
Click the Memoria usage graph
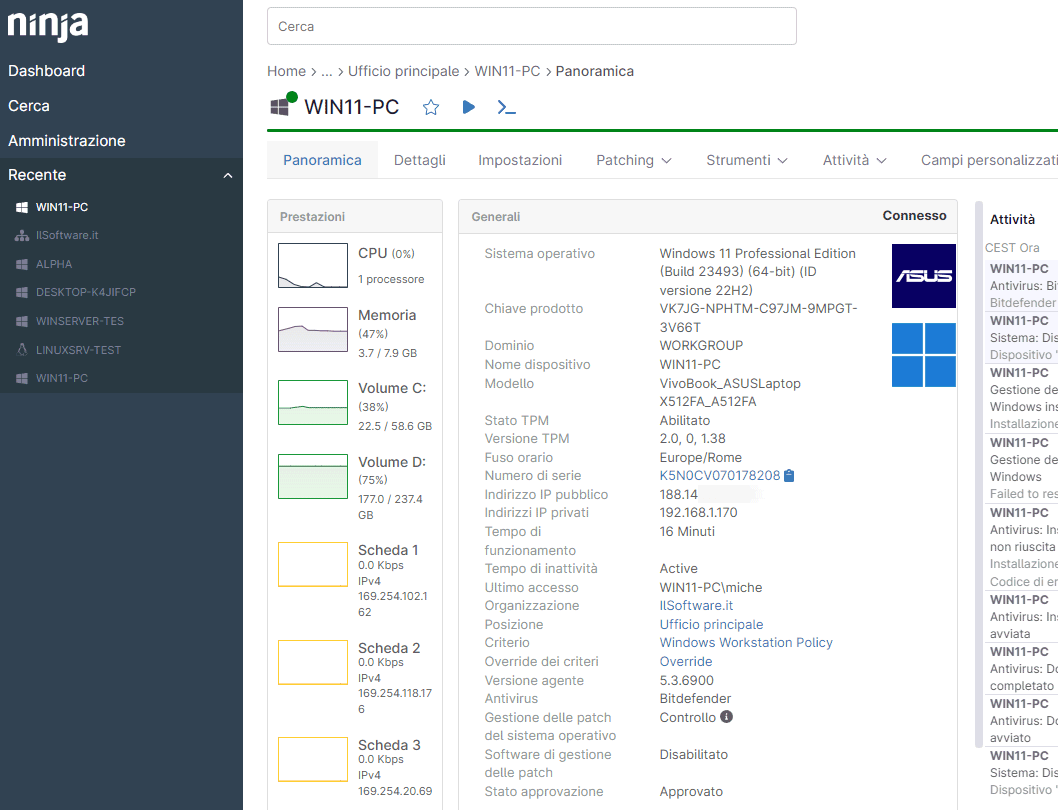click(313, 329)
